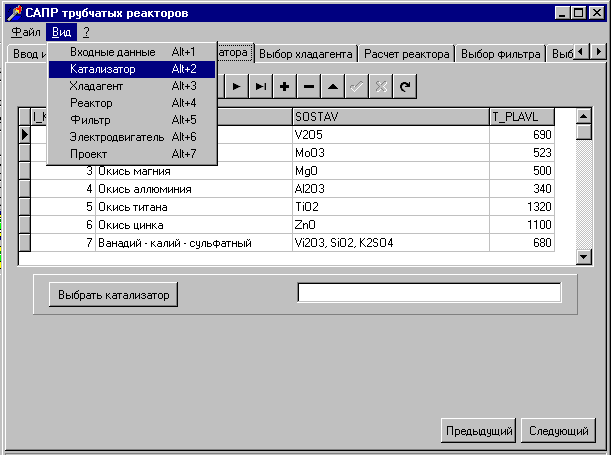Click the minus delete record button
The image size is (611, 455).
point(308,87)
